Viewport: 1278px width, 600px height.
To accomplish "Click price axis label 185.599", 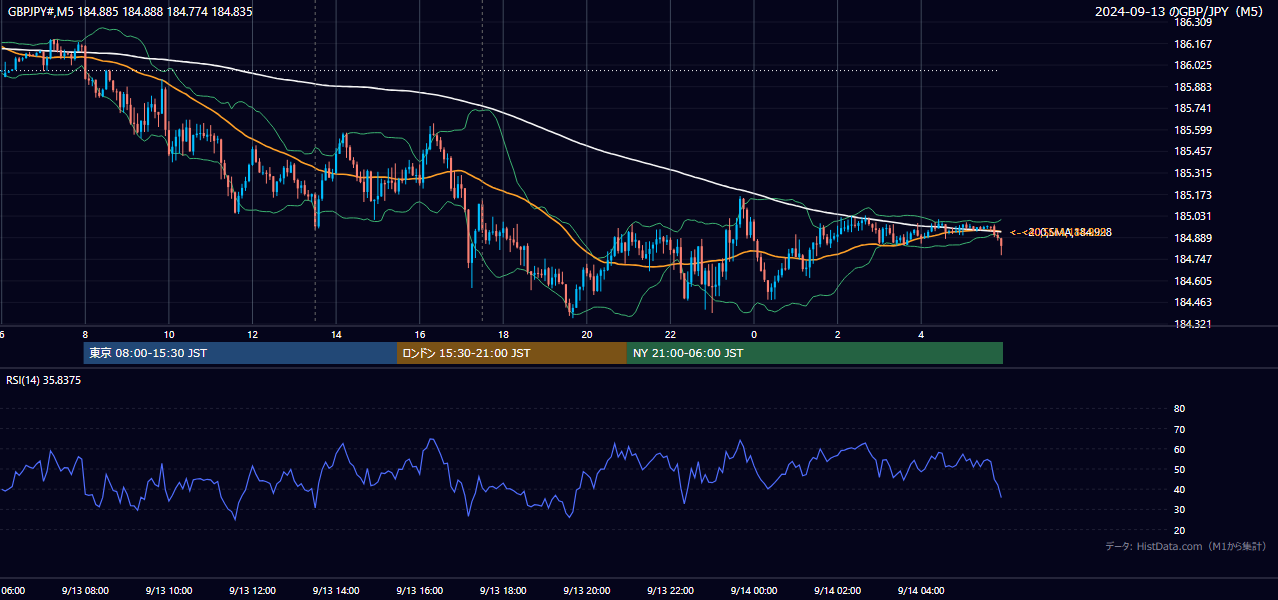I will (1192, 130).
